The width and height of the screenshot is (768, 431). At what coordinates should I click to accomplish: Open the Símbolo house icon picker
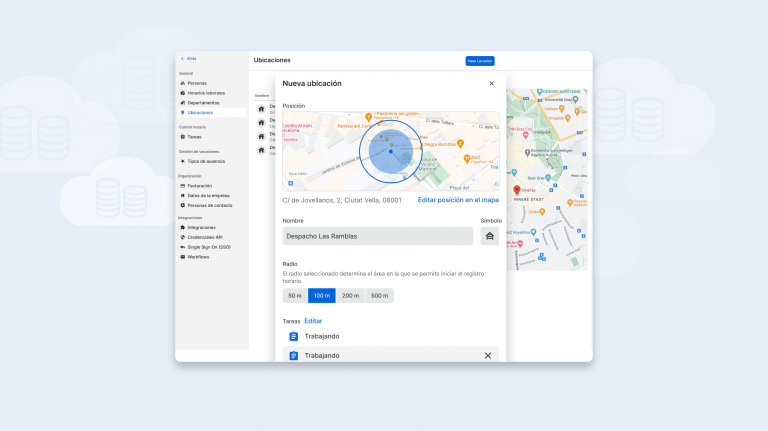point(489,236)
